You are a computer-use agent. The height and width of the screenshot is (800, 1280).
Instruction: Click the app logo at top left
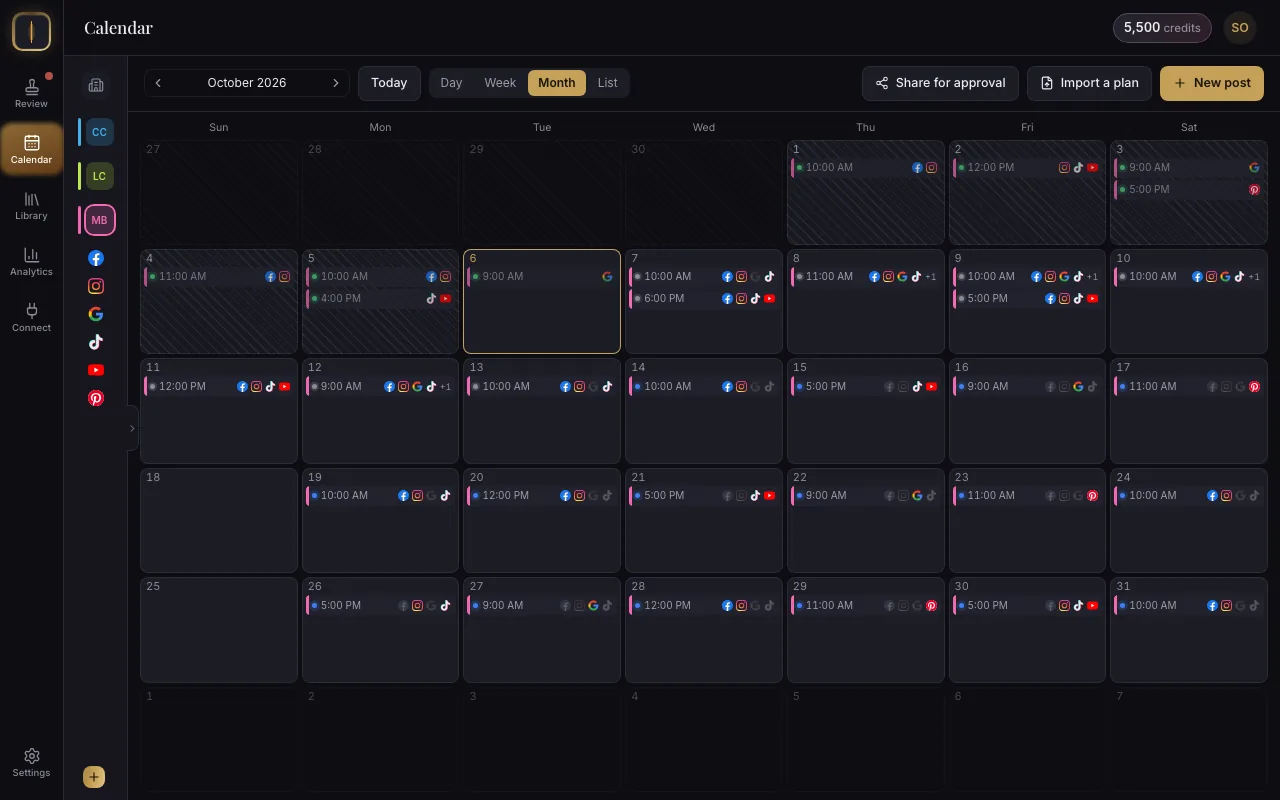[x=31, y=32]
